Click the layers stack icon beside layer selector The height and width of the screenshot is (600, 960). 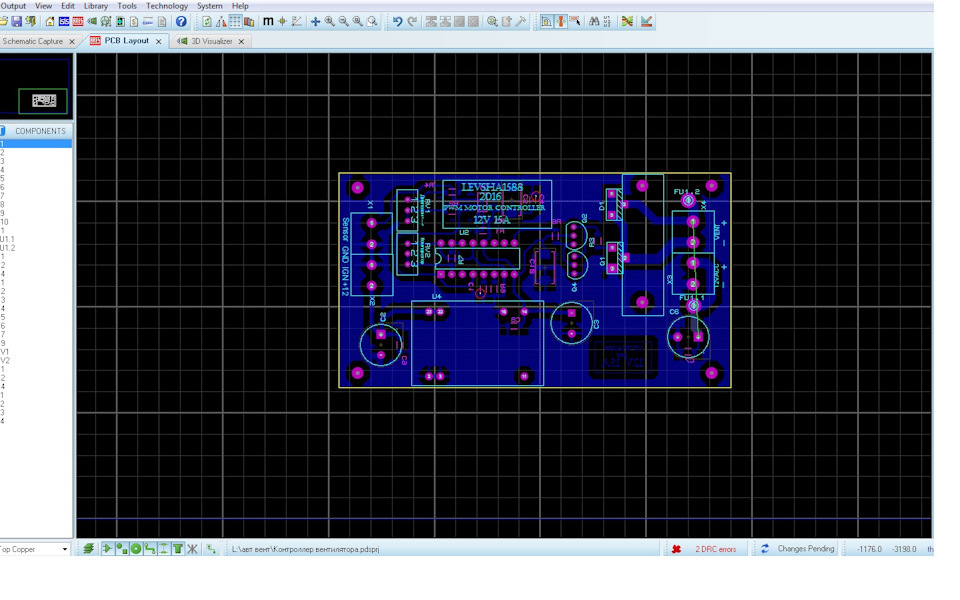click(89, 549)
